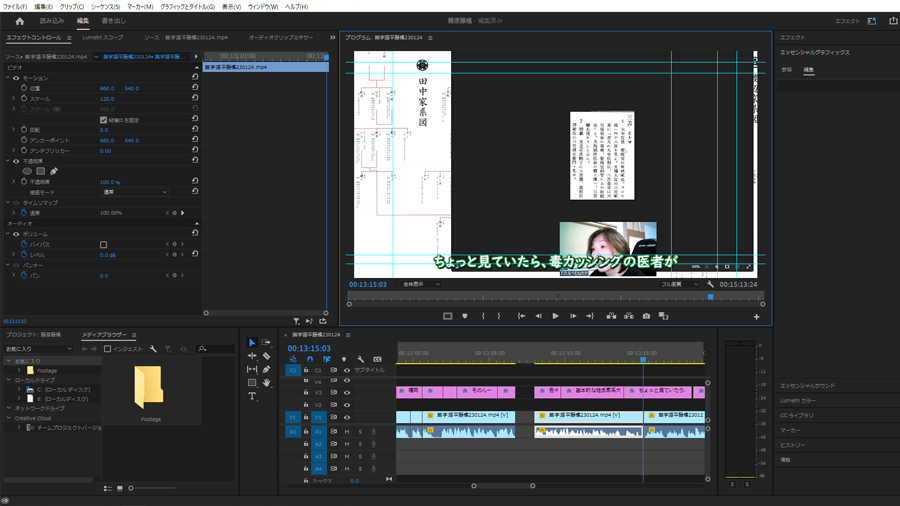Select the Type tool
900x506 pixels.
252,396
